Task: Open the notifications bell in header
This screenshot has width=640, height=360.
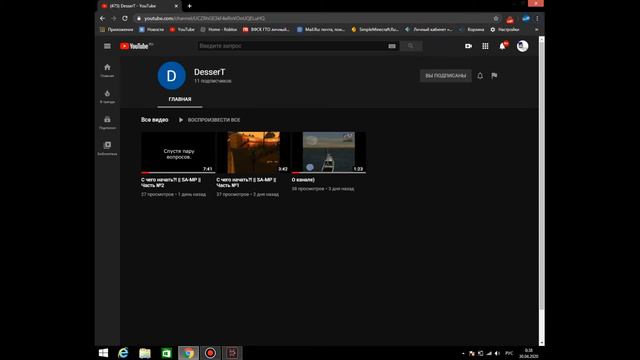Action: pyautogui.click(x=502, y=46)
